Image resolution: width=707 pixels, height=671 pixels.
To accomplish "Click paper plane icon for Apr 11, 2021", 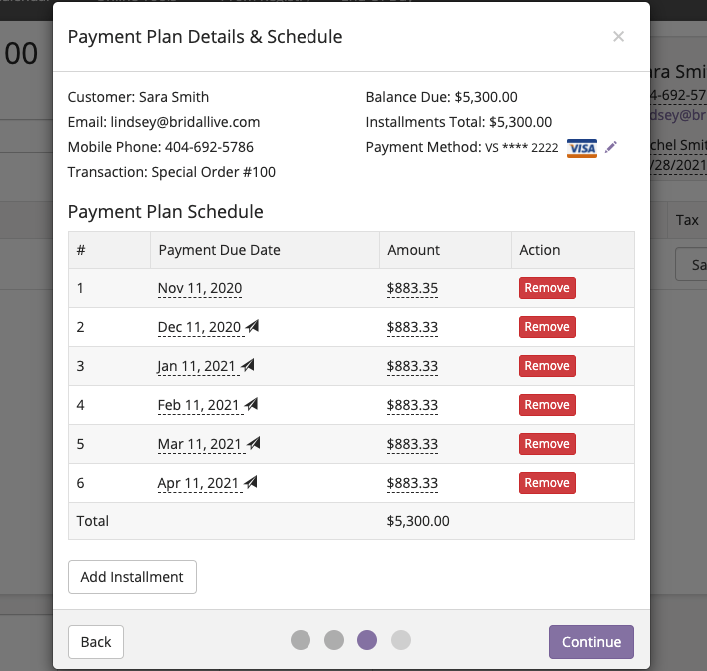I will tap(251, 482).
